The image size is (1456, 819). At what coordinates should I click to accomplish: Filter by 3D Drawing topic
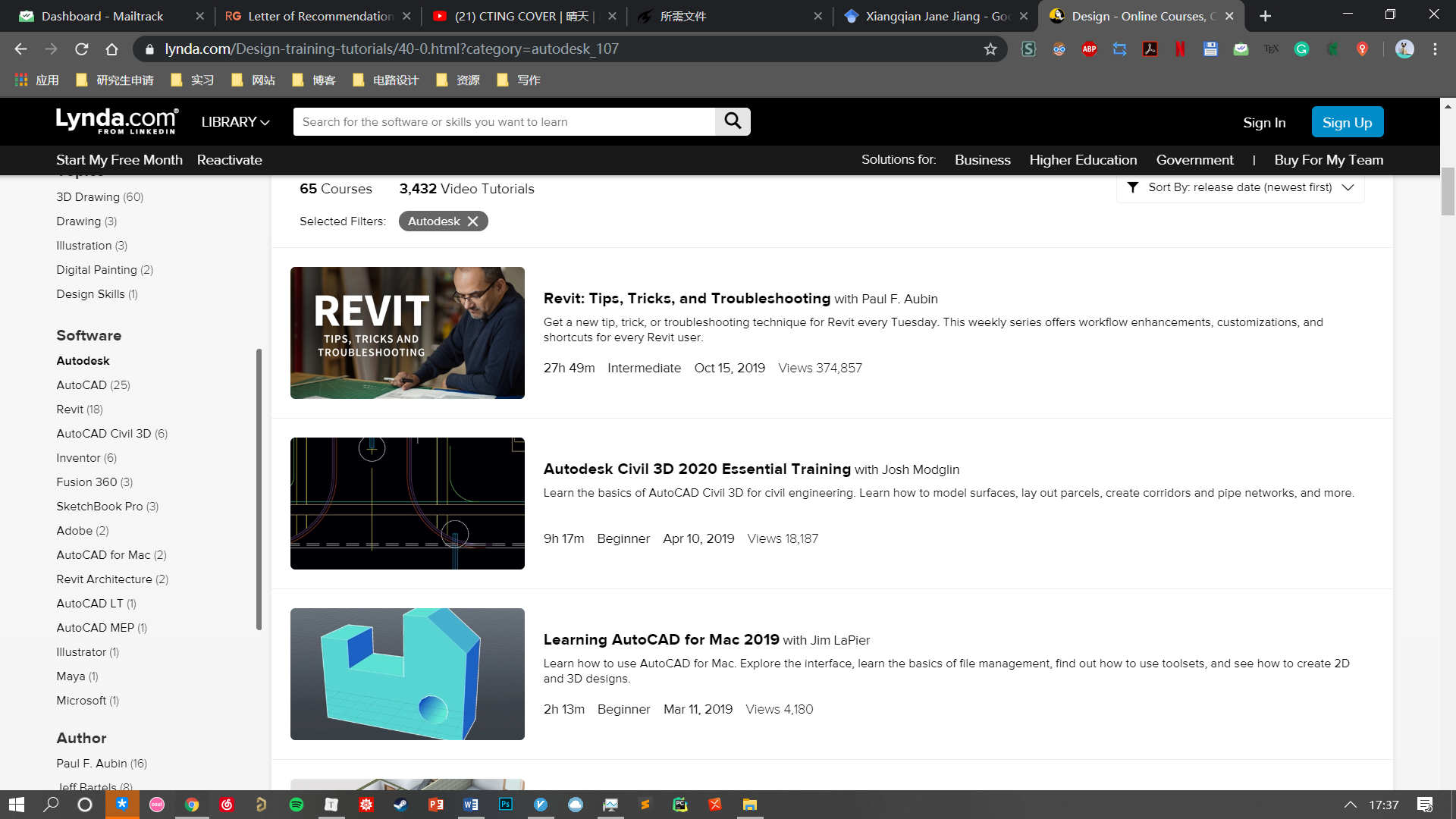(x=99, y=197)
